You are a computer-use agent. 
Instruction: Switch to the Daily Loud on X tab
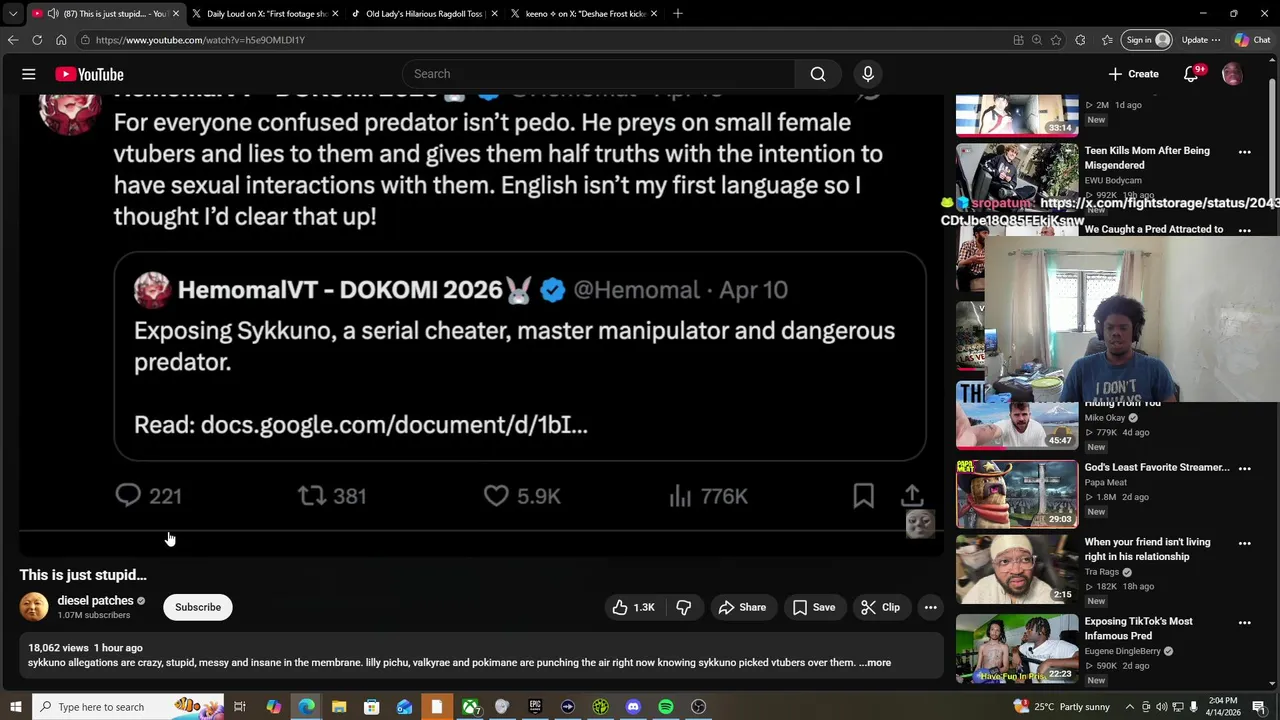coord(264,13)
